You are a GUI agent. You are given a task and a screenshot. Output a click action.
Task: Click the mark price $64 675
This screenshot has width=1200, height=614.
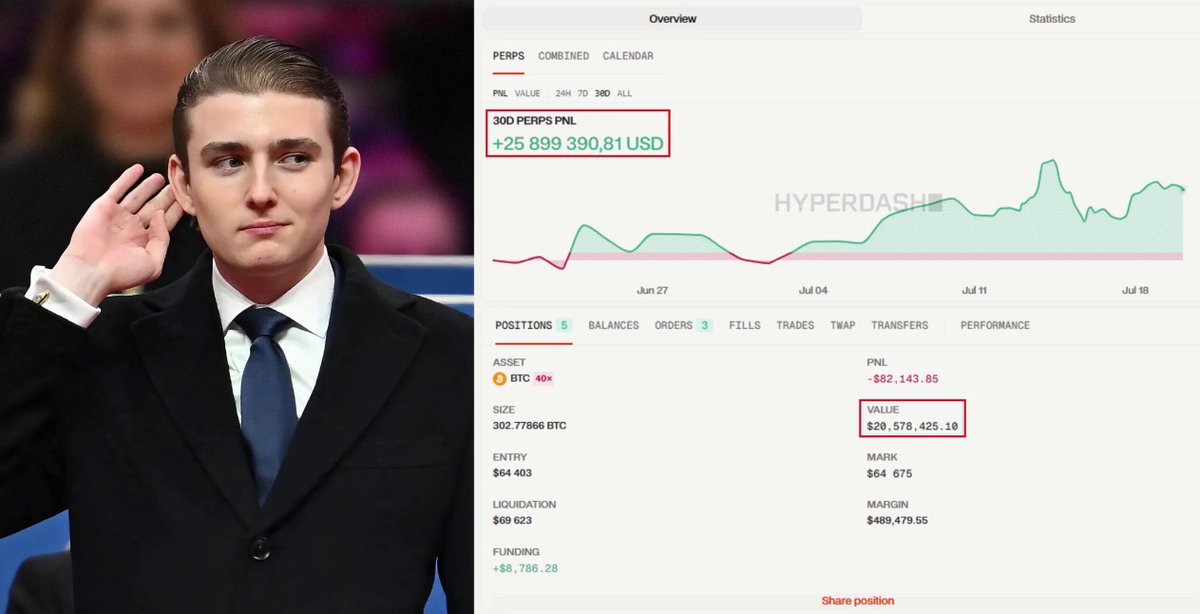pyautogui.click(x=889, y=473)
